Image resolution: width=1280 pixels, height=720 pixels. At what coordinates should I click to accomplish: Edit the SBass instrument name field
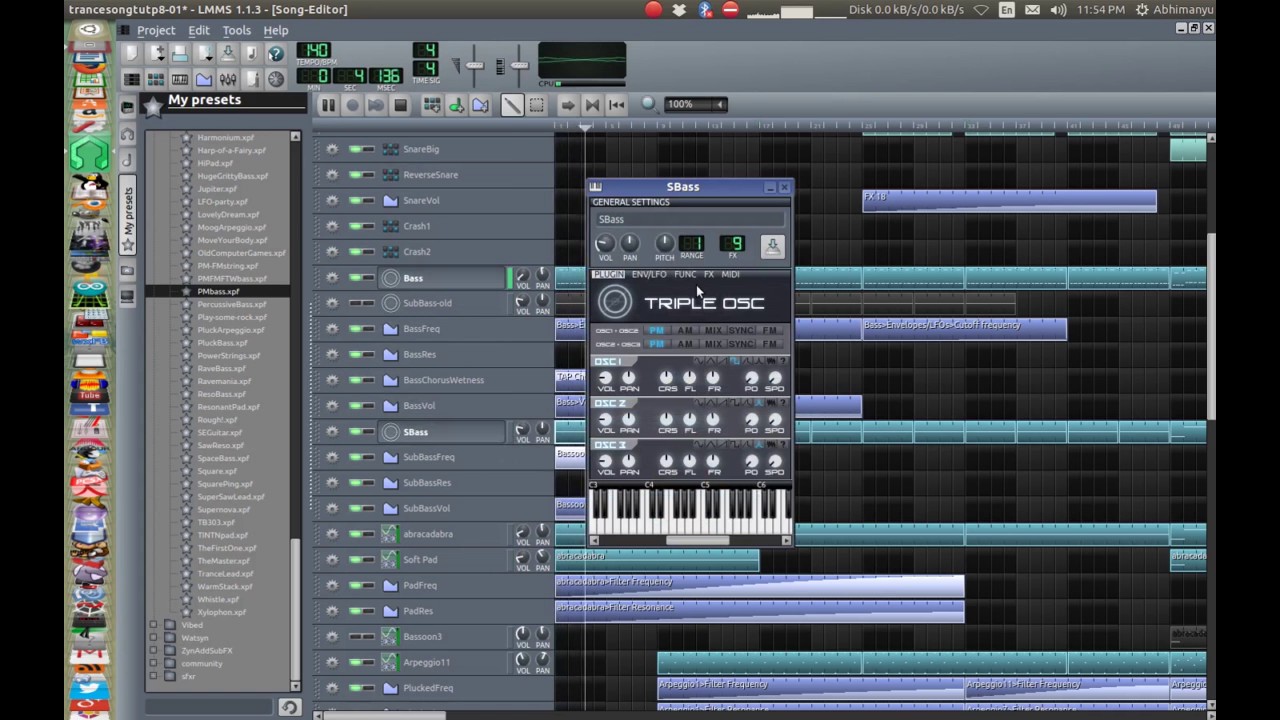coord(689,220)
